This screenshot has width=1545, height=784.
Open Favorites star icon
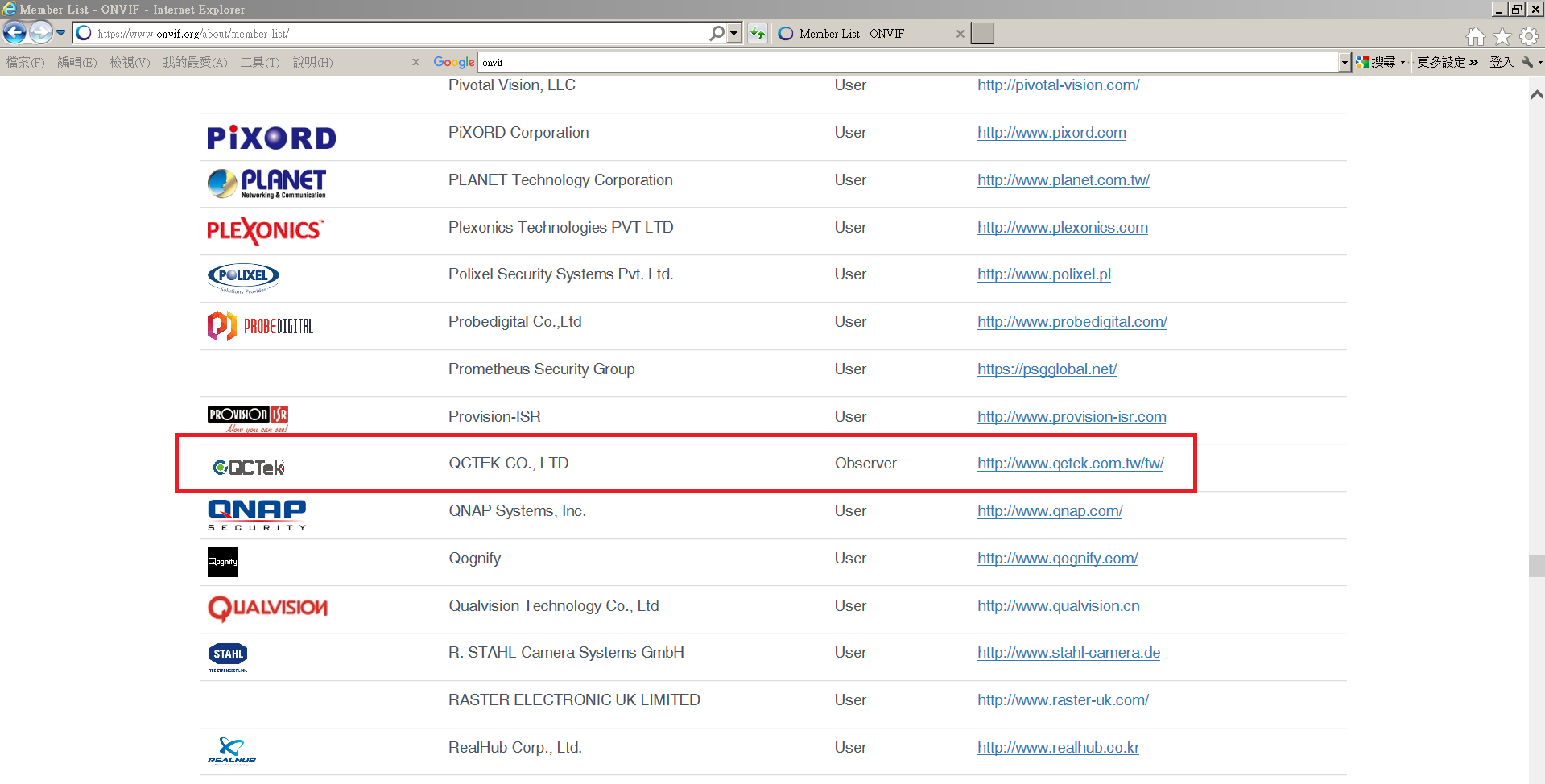pos(1502,36)
